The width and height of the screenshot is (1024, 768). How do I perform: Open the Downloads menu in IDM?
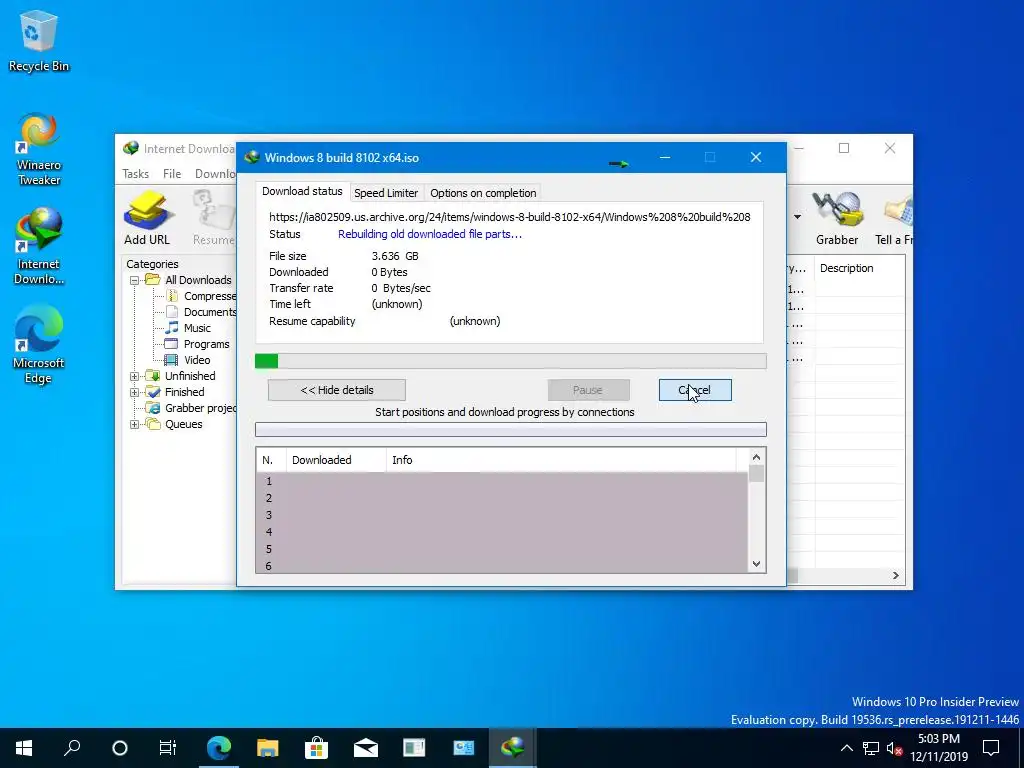[216, 174]
